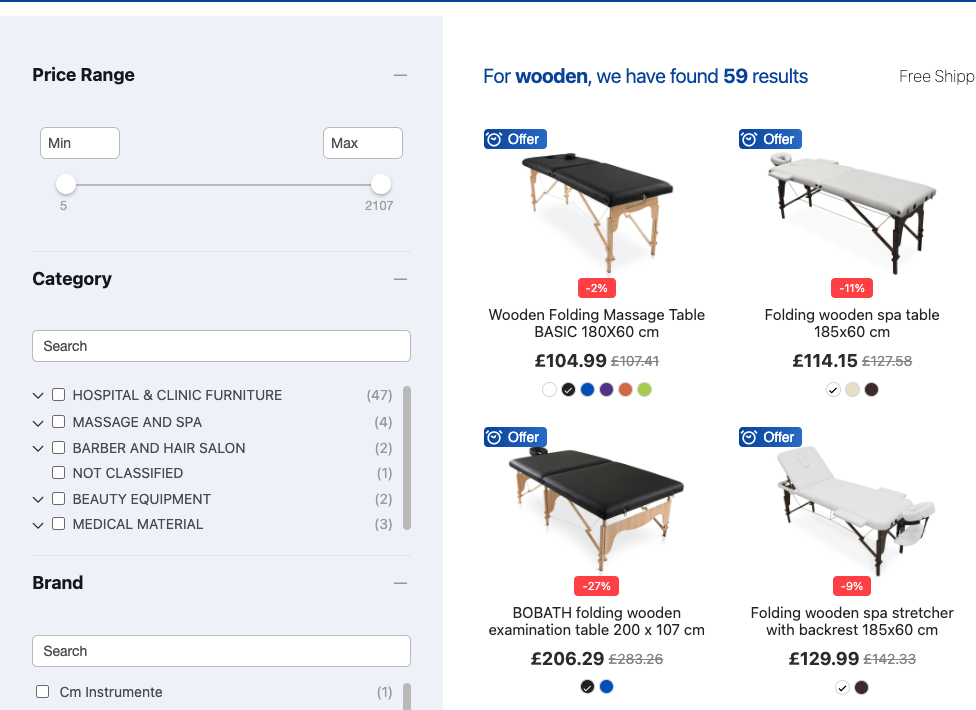Select blue color swatch for BOBATH table
This screenshot has height=710, width=976.
click(606, 687)
